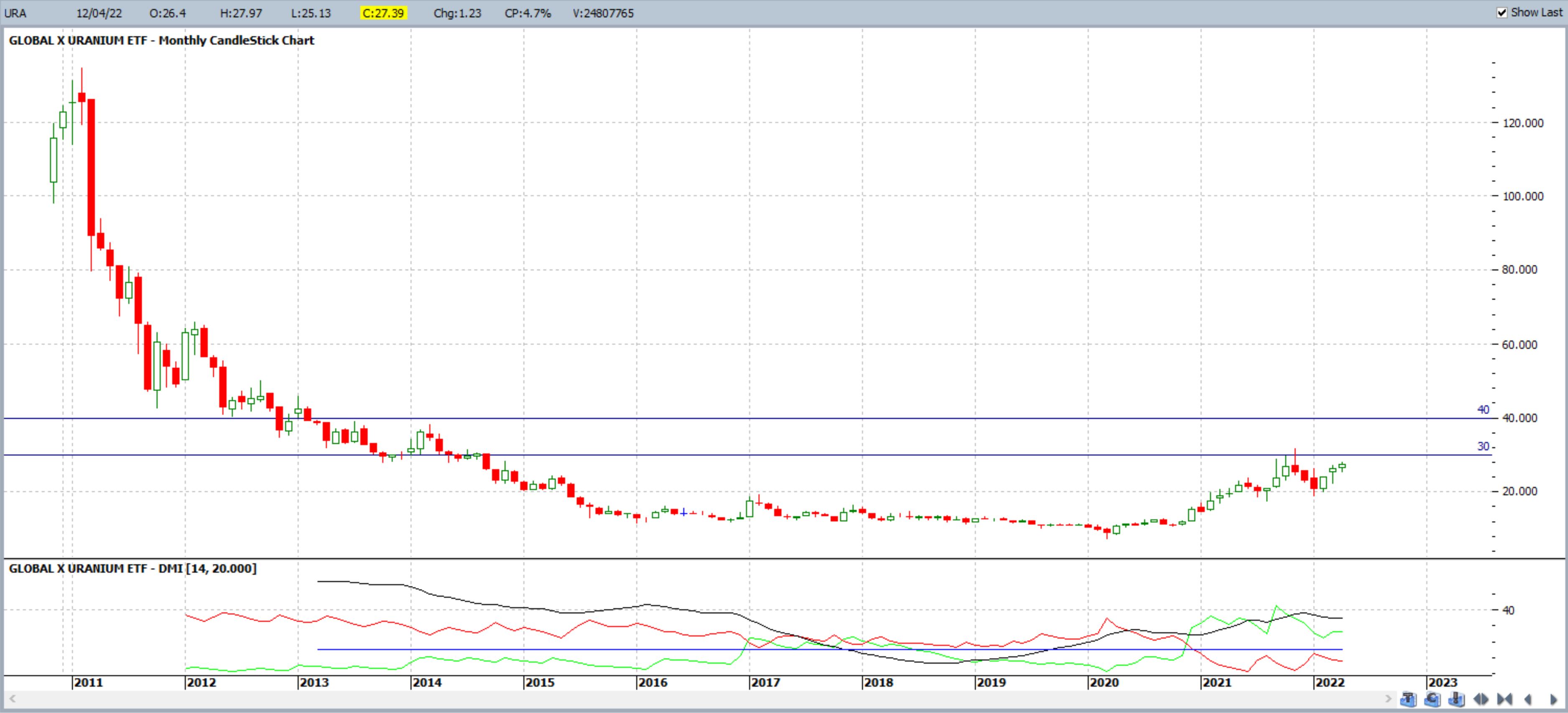Screen dimensions: 1568x713
Task: Click the open price O:26.4
Action: [167, 13]
